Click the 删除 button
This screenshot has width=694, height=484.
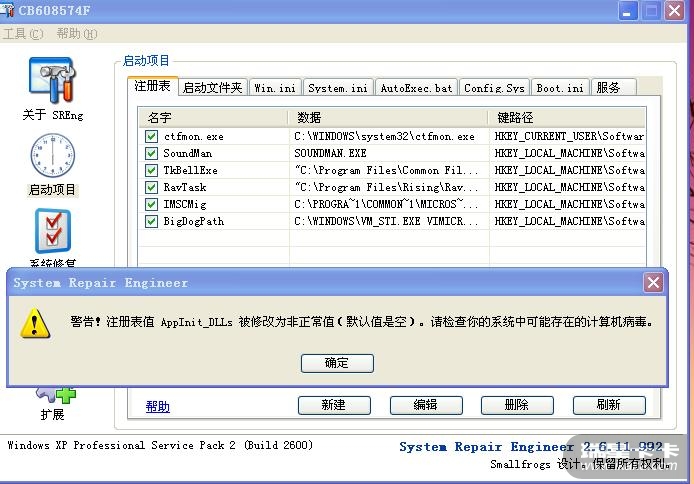click(x=517, y=405)
